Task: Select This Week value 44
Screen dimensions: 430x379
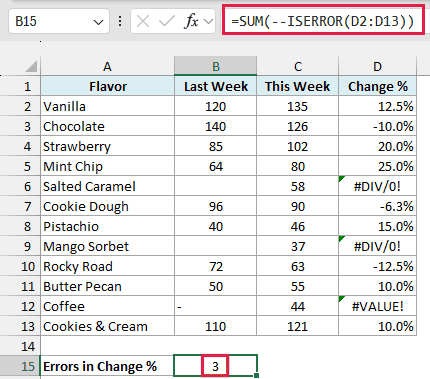Action: pos(298,306)
